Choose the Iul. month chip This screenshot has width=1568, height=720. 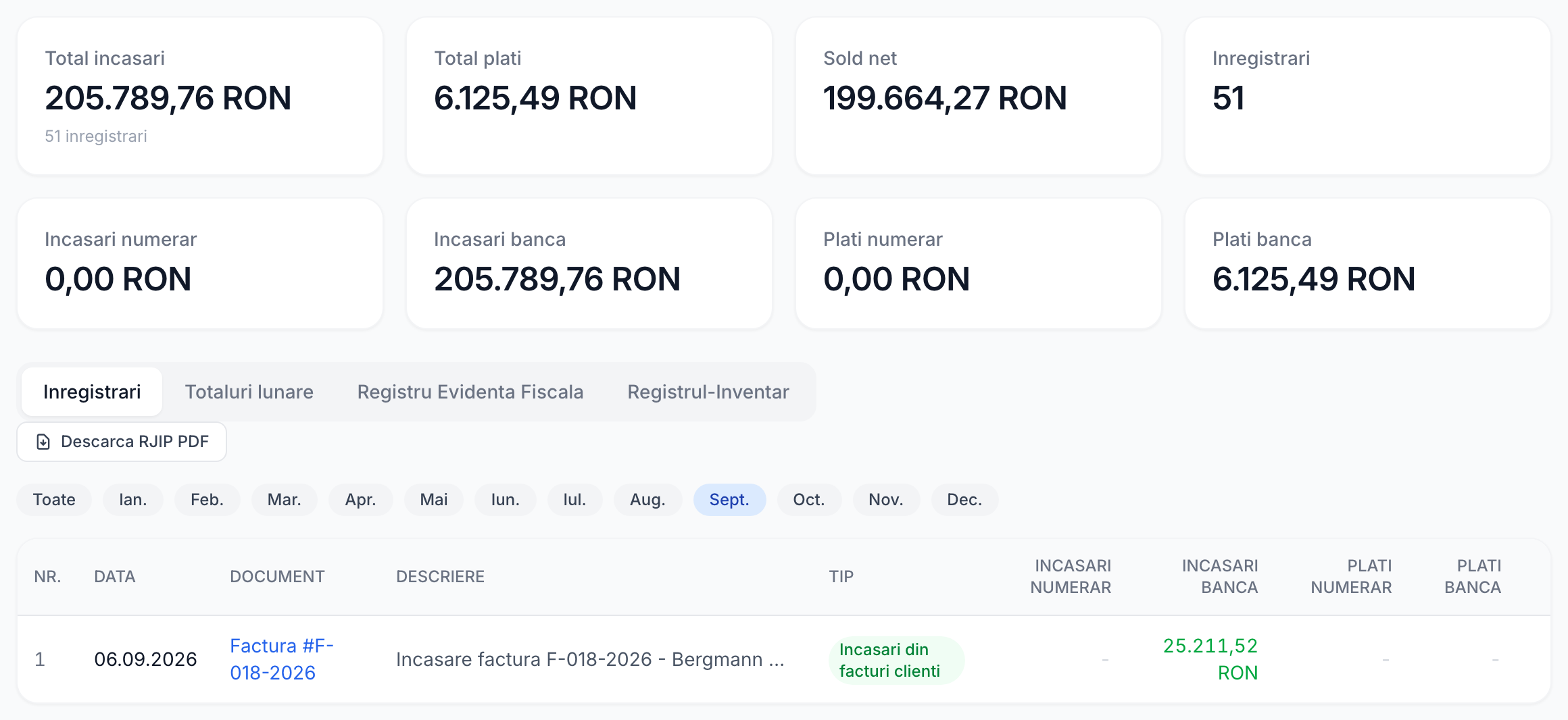[x=574, y=500]
